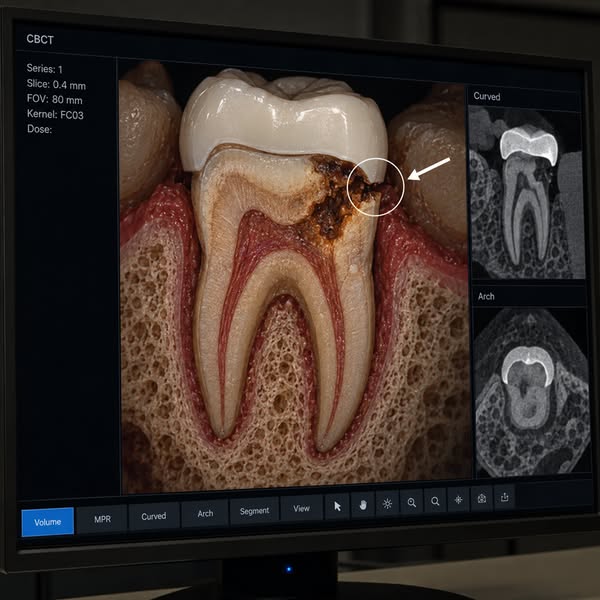This screenshot has height=600, width=600.
Task: Select the hand pan tool
Action: pos(363,505)
